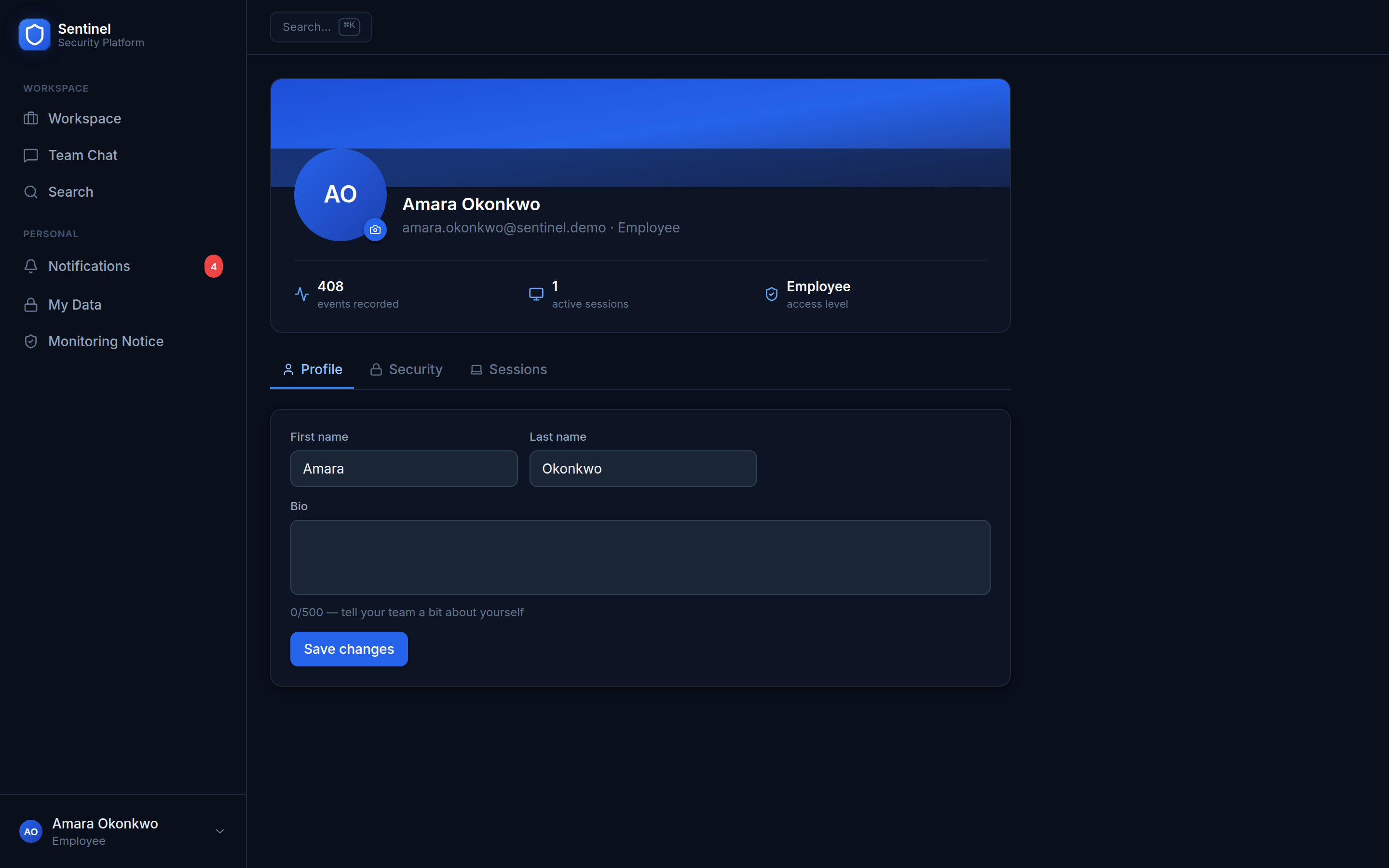
Task: Click the laptop icon on Sessions tab
Action: pos(477,370)
